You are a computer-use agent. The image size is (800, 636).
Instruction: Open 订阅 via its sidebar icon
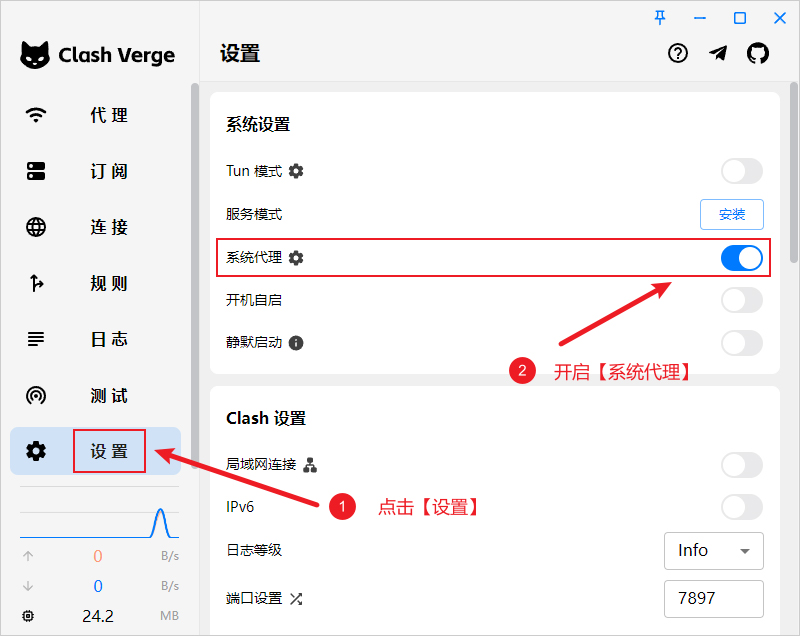point(36,171)
